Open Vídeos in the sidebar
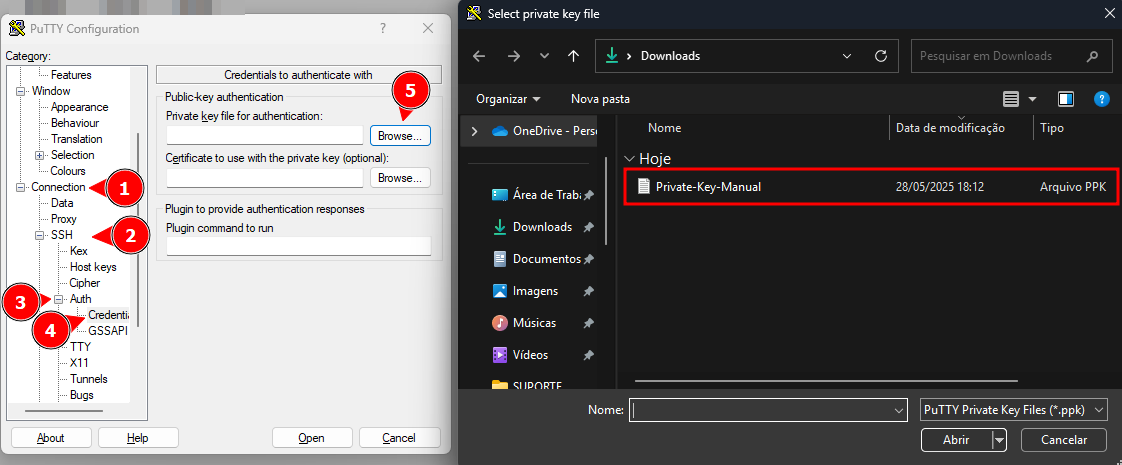Image resolution: width=1122 pixels, height=465 pixels. coord(544,355)
